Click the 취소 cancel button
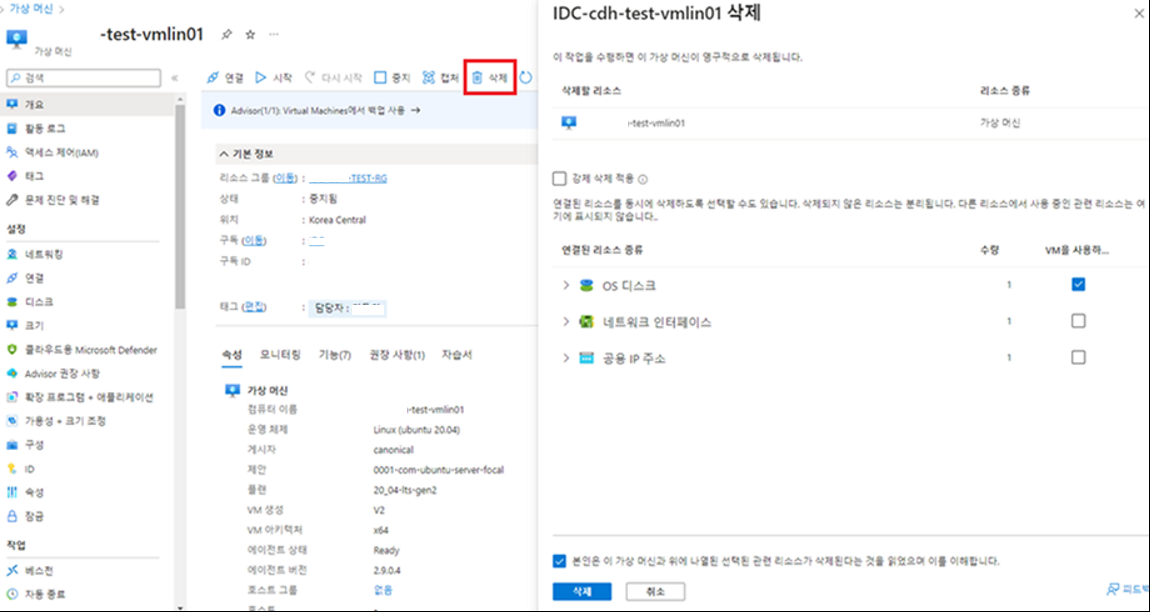 click(656, 591)
